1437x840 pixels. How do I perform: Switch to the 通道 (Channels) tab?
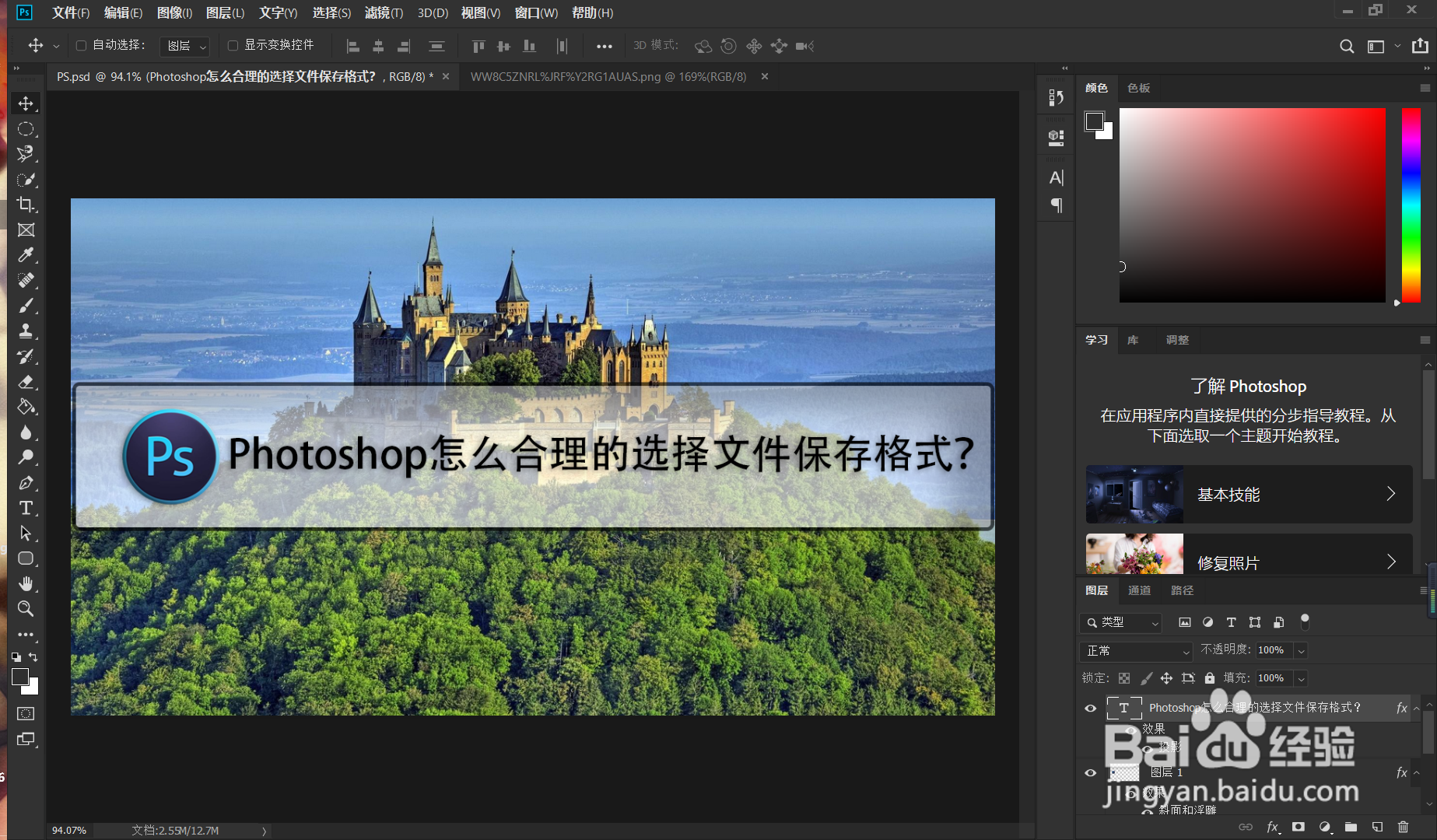click(x=1139, y=590)
